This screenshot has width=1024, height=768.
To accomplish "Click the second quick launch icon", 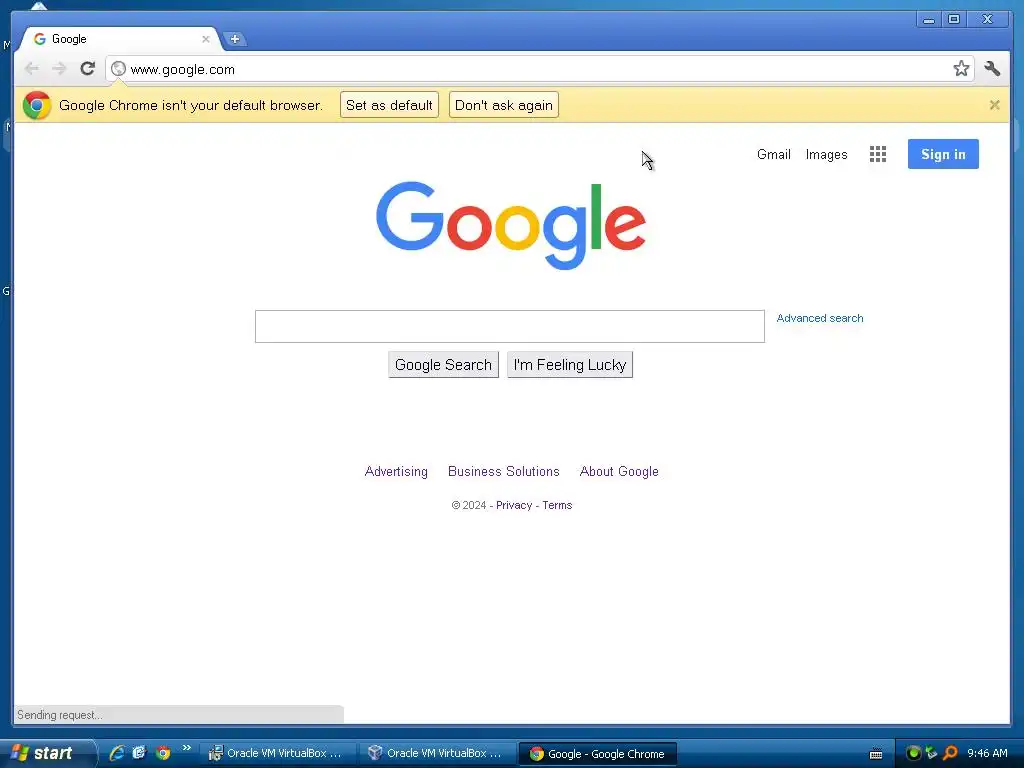I will (x=139, y=753).
